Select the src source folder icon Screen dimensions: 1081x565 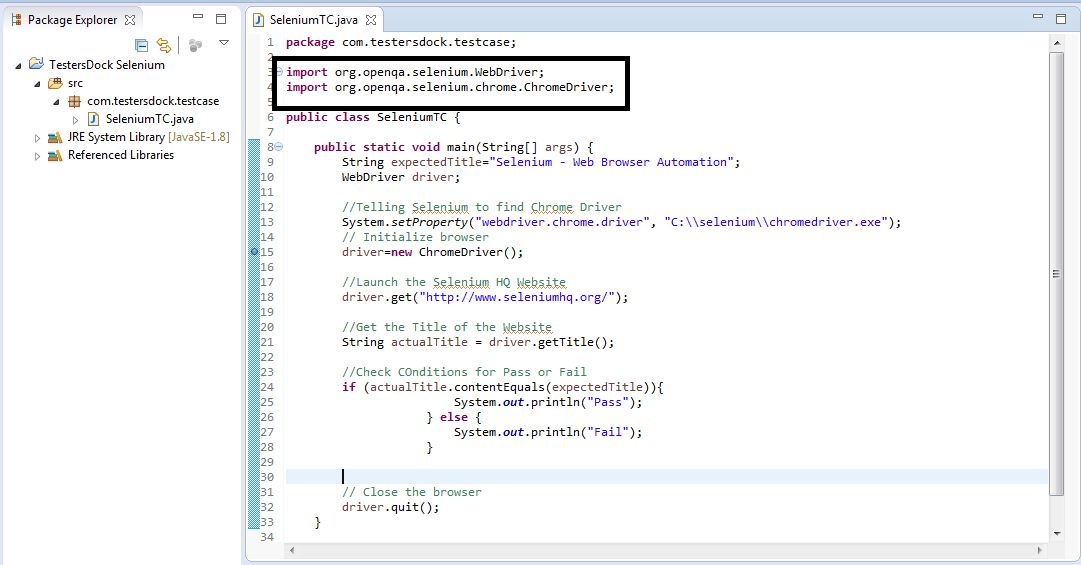coord(54,83)
